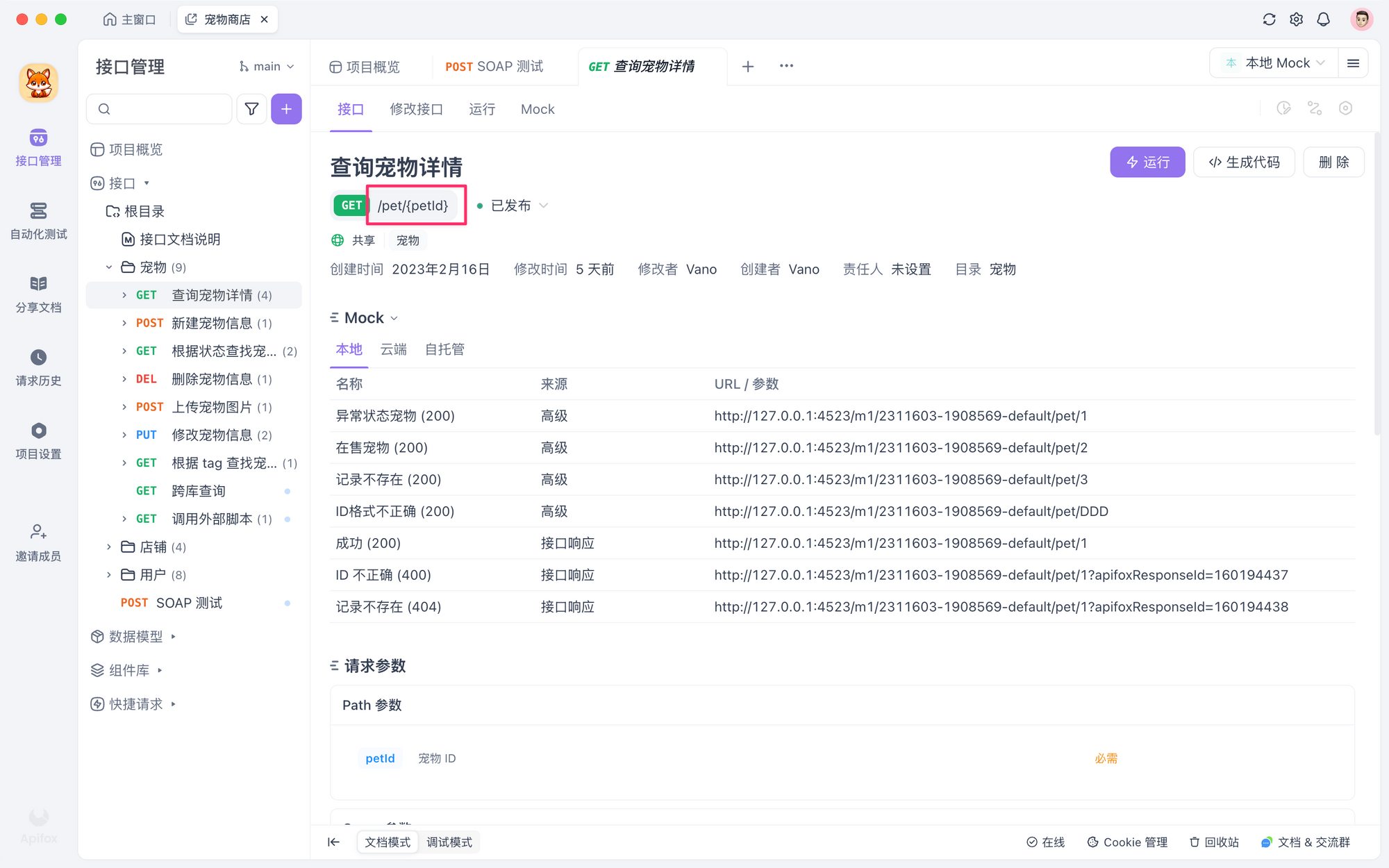Image resolution: width=1389 pixels, height=868 pixels.
Task: Click the 运行 (Run) button
Action: coord(1148,162)
